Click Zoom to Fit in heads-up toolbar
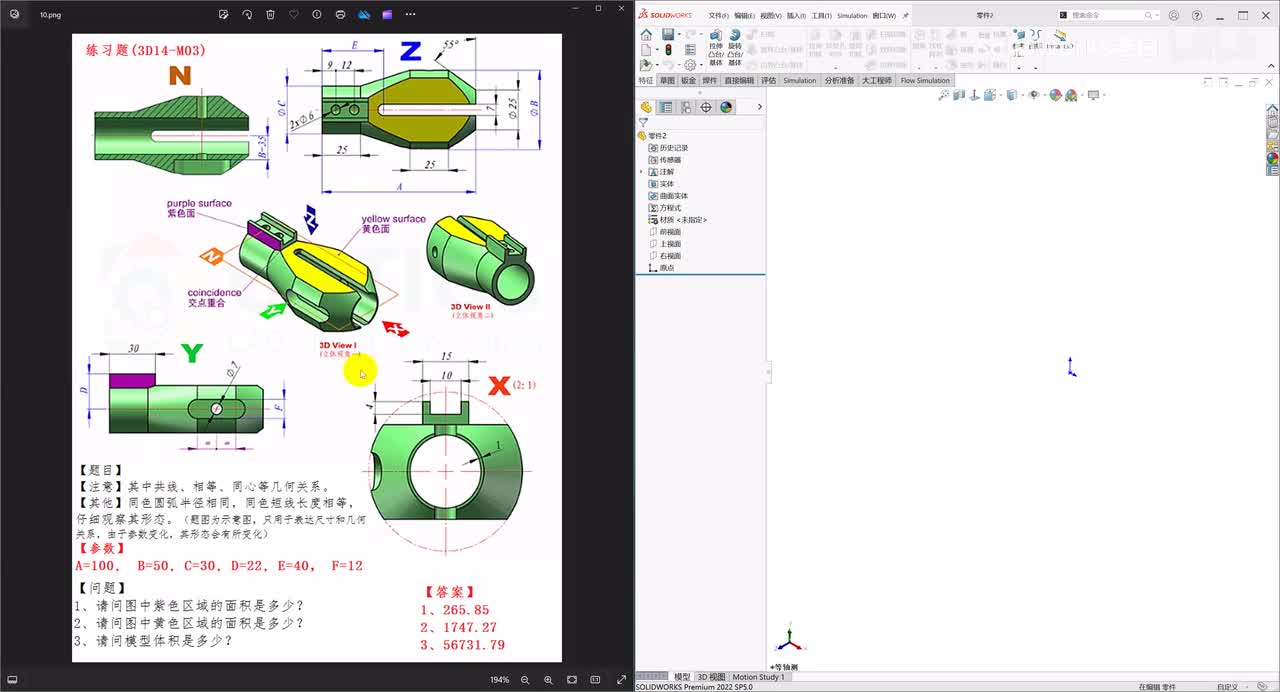1280x692 pixels. (x=943, y=95)
